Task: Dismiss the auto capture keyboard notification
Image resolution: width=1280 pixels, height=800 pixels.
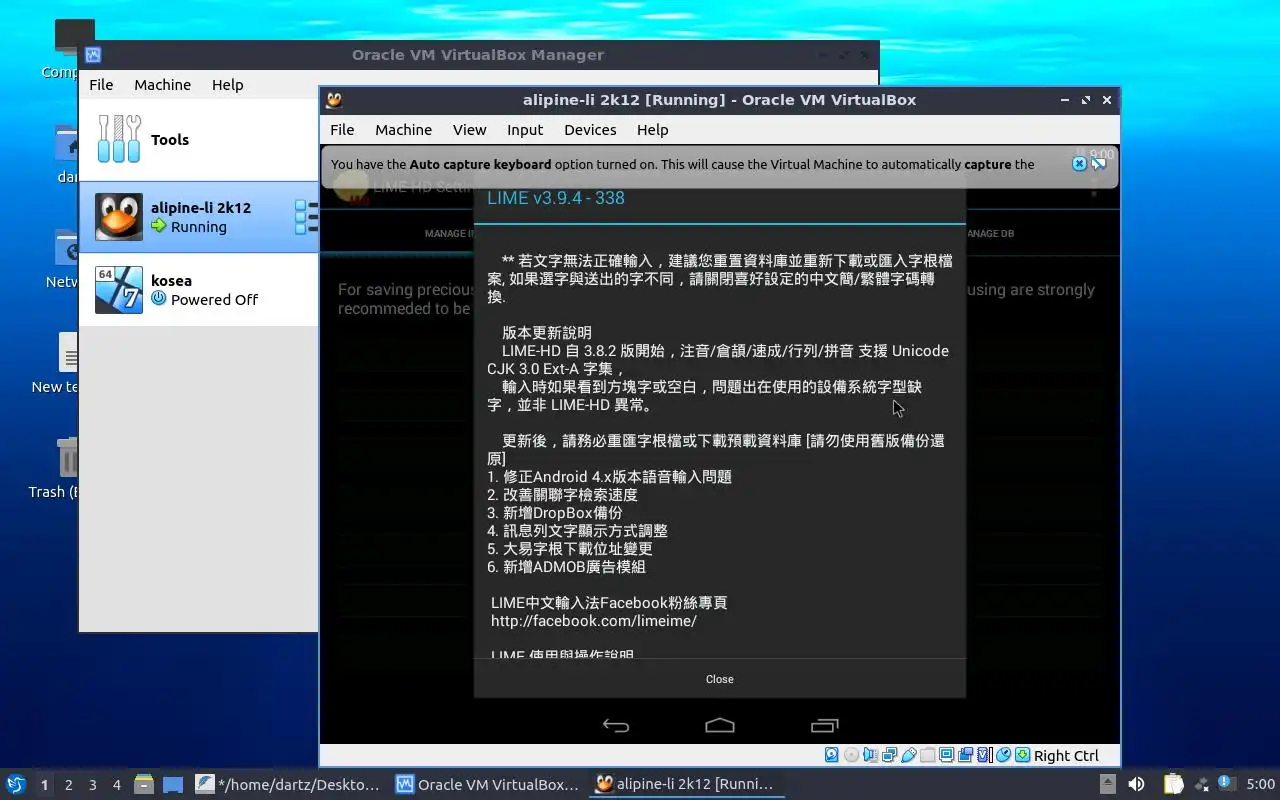Action: click(x=1079, y=164)
